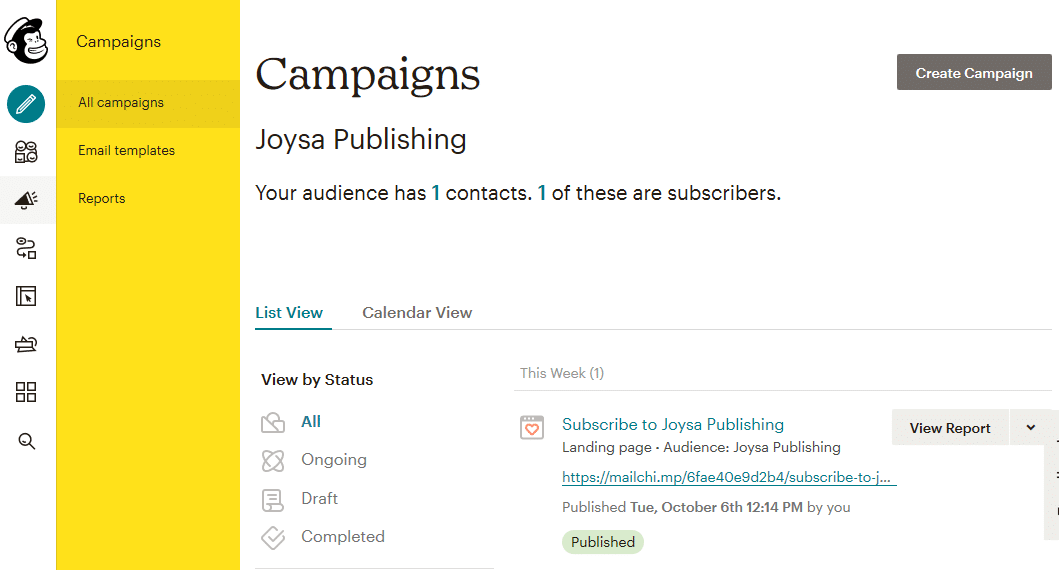Filter campaigns by Draft status
Screen dimensions: 1059x570
pos(319,498)
